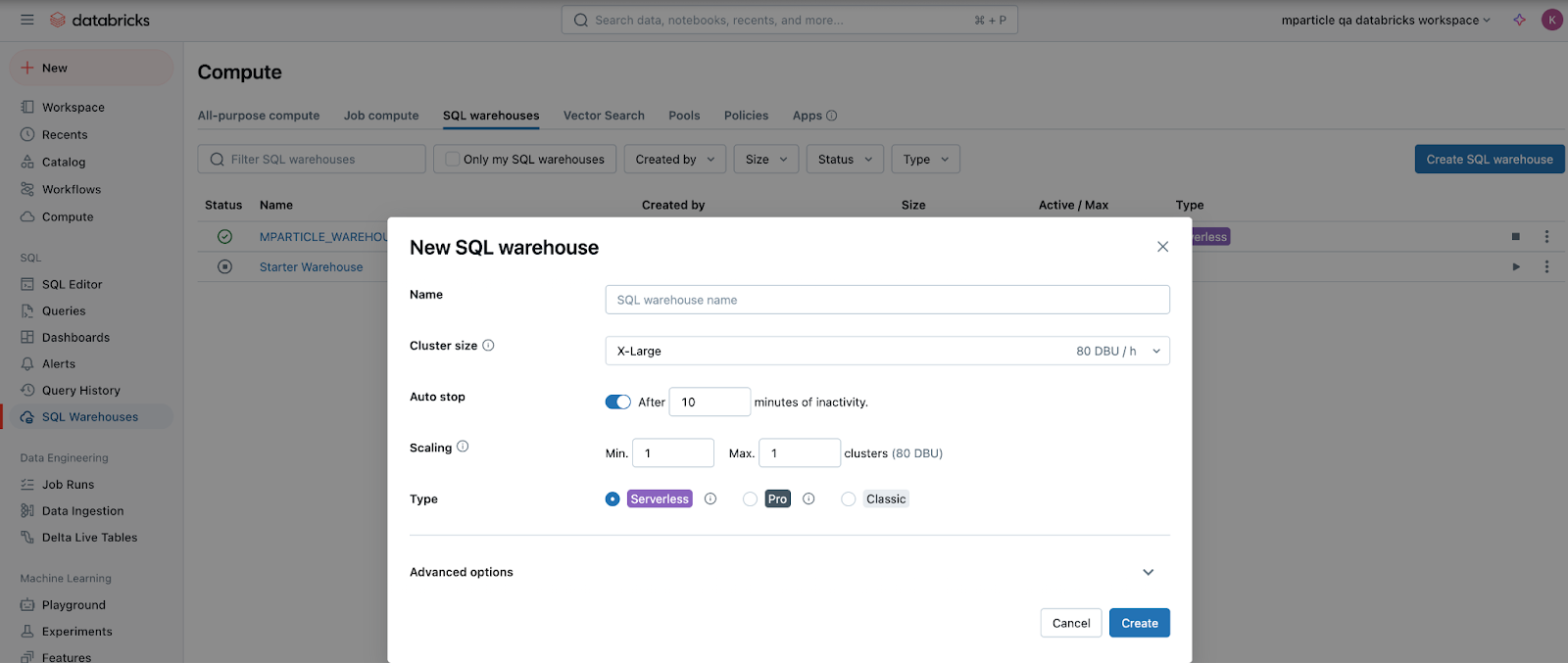The image size is (1568, 663).
Task: Click the Experiments flask icon
Action: pyautogui.click(x=27, y=631)
